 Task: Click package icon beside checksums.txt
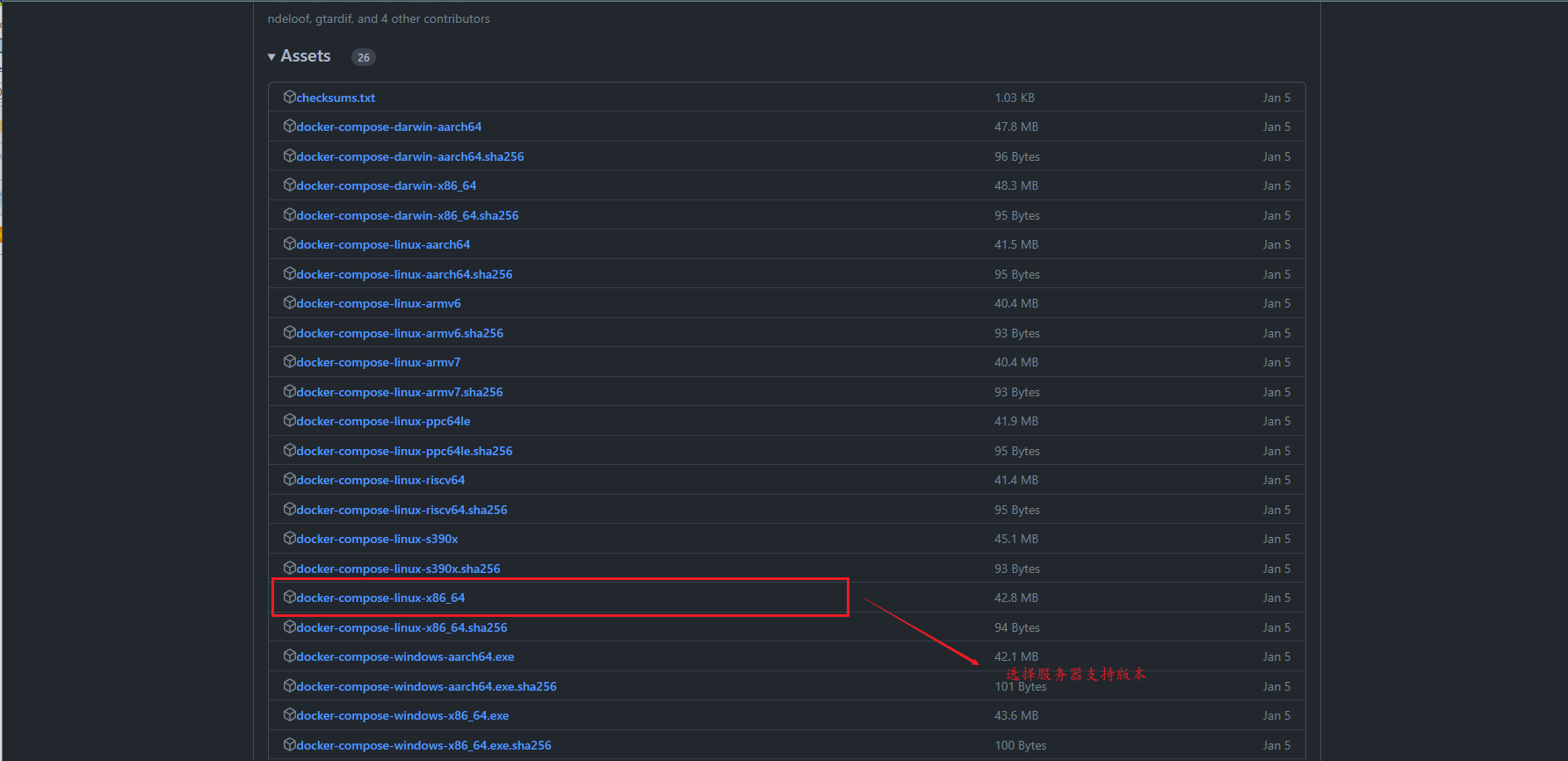pos(289,97)
